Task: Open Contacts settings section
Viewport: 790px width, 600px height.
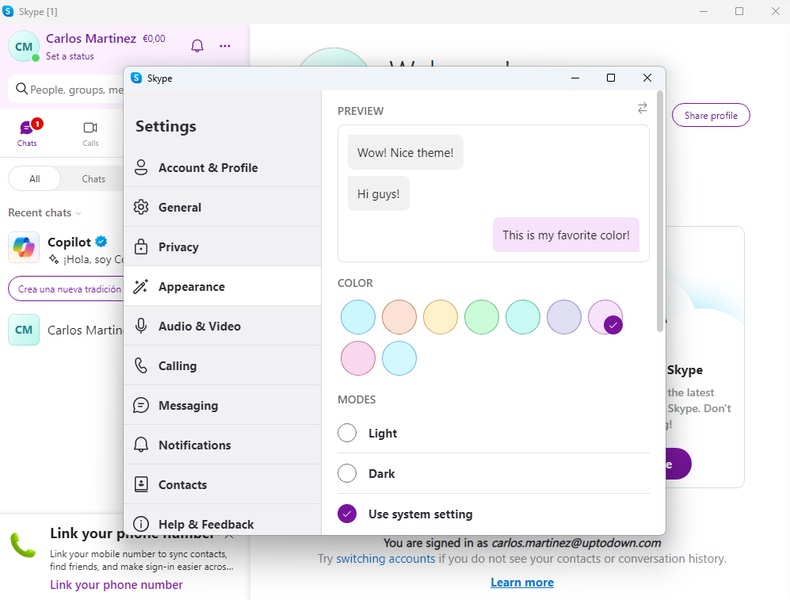Action: [222, 485]
